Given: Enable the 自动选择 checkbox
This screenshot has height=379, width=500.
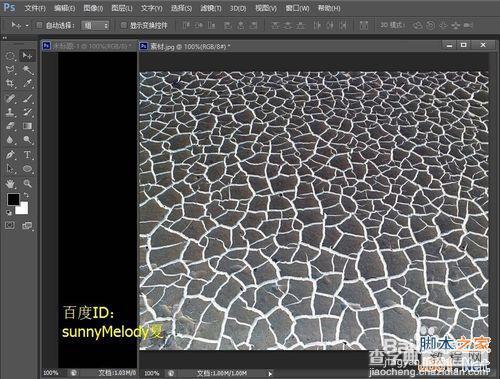Looking at the screenshot, I should (39, 25).
